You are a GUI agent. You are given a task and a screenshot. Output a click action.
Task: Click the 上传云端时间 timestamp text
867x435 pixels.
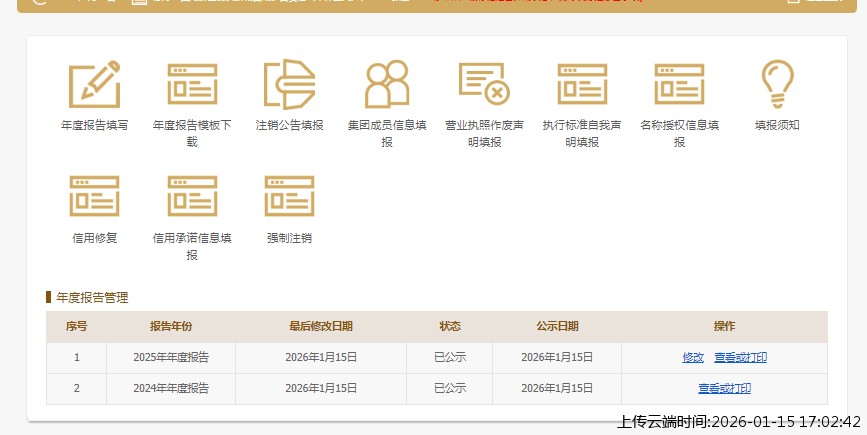pos(739,422)
